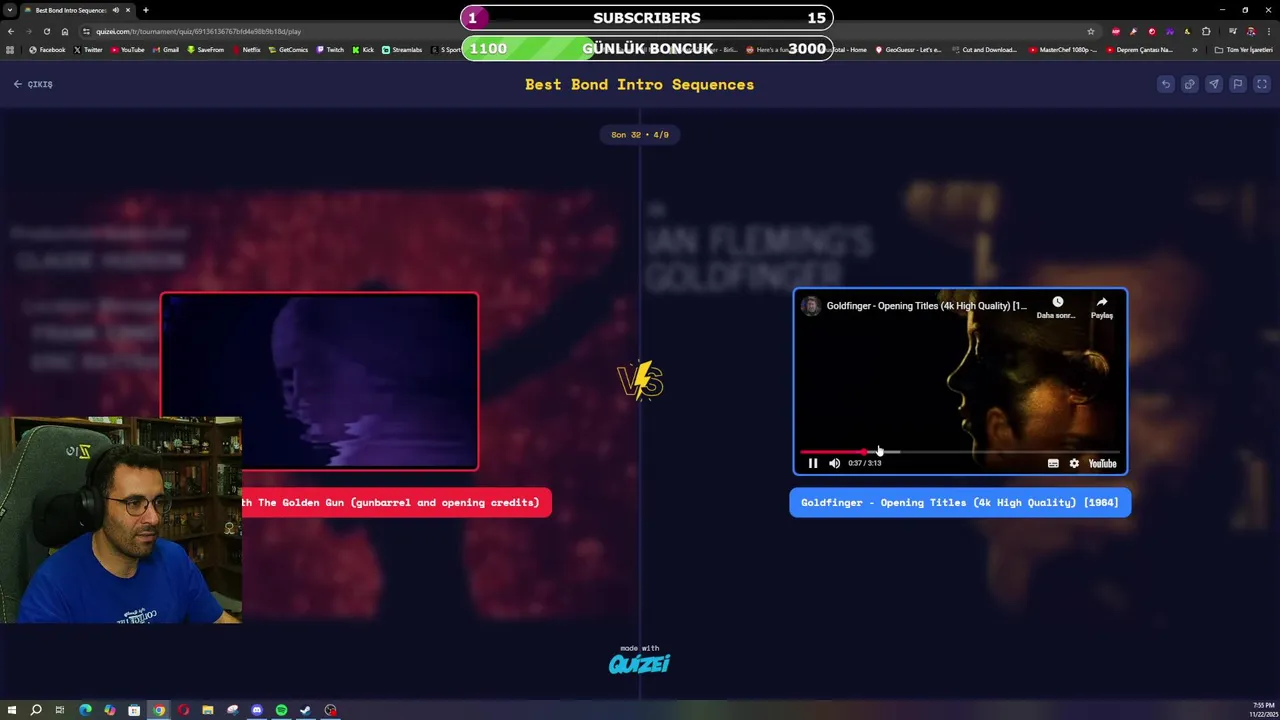Screen dimensions: 1280x720
Task: Click the undo arrow icon in Quizei header
Action: [1165, 84]
